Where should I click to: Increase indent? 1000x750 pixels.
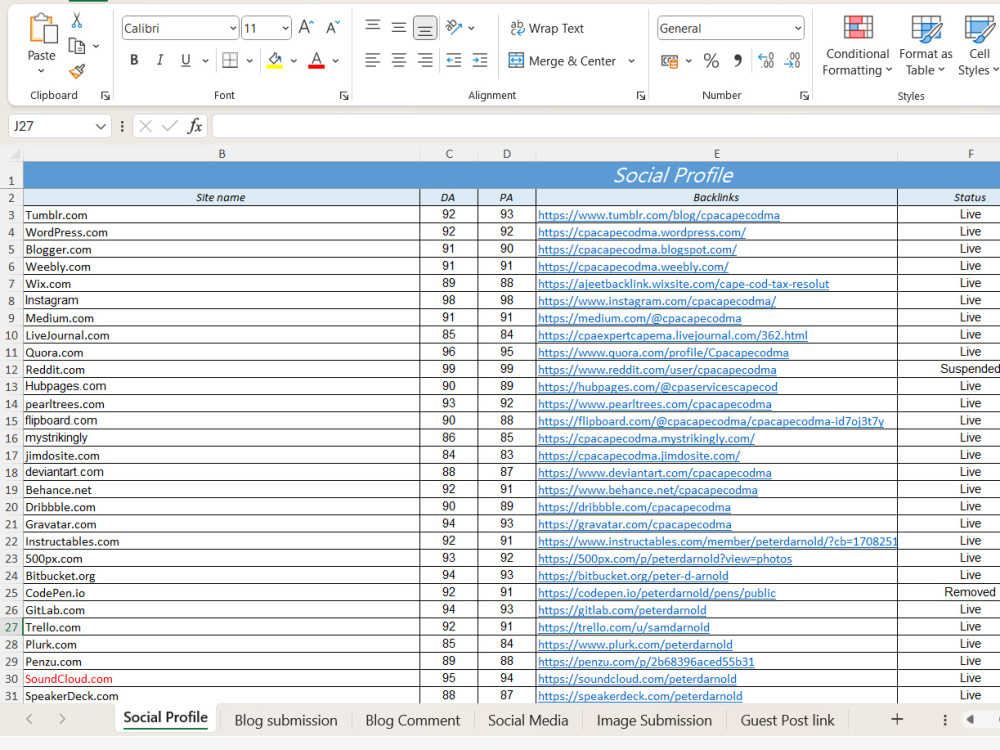(x=480, y=60)
